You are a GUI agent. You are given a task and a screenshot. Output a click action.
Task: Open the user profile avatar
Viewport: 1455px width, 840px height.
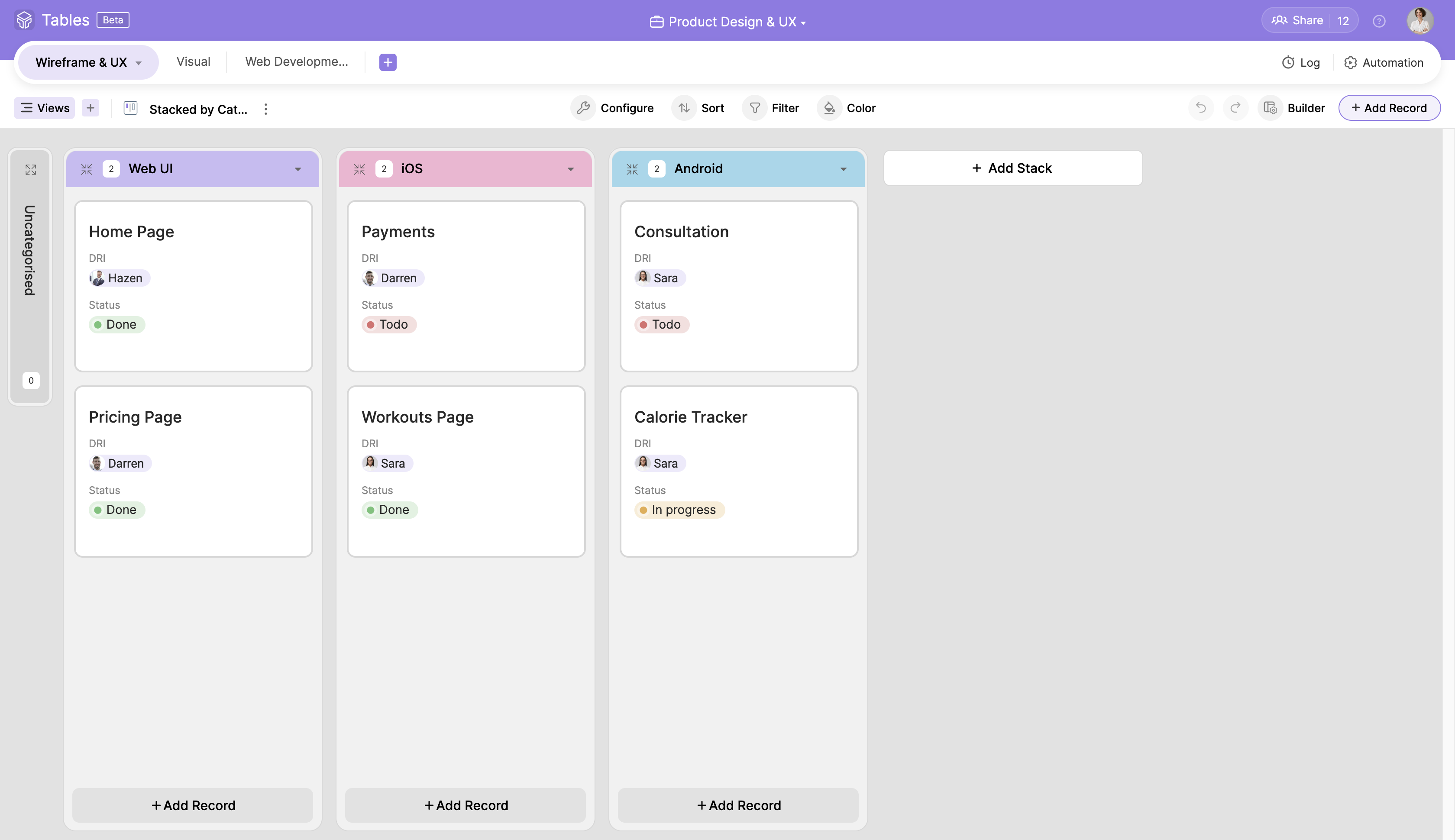point(1420,20)
